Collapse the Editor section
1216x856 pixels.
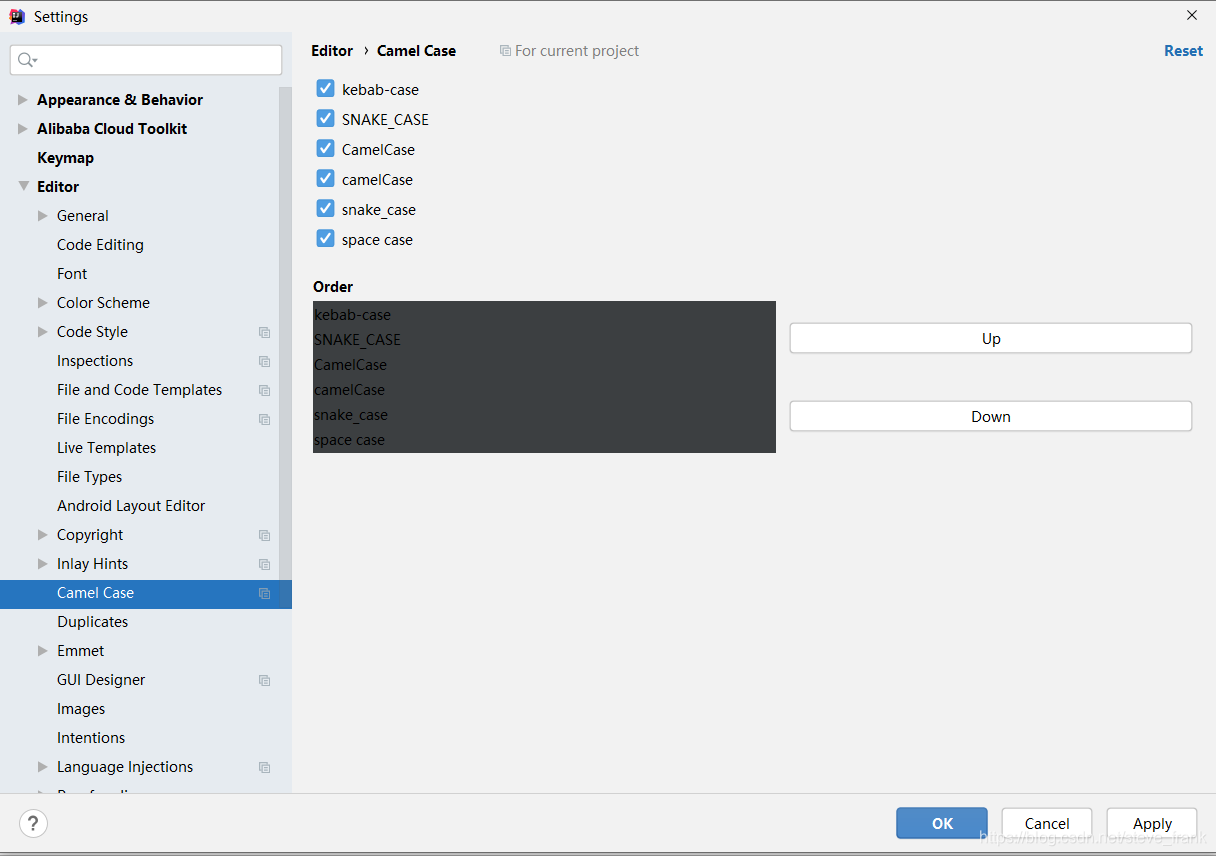click(x=23, y=187)
